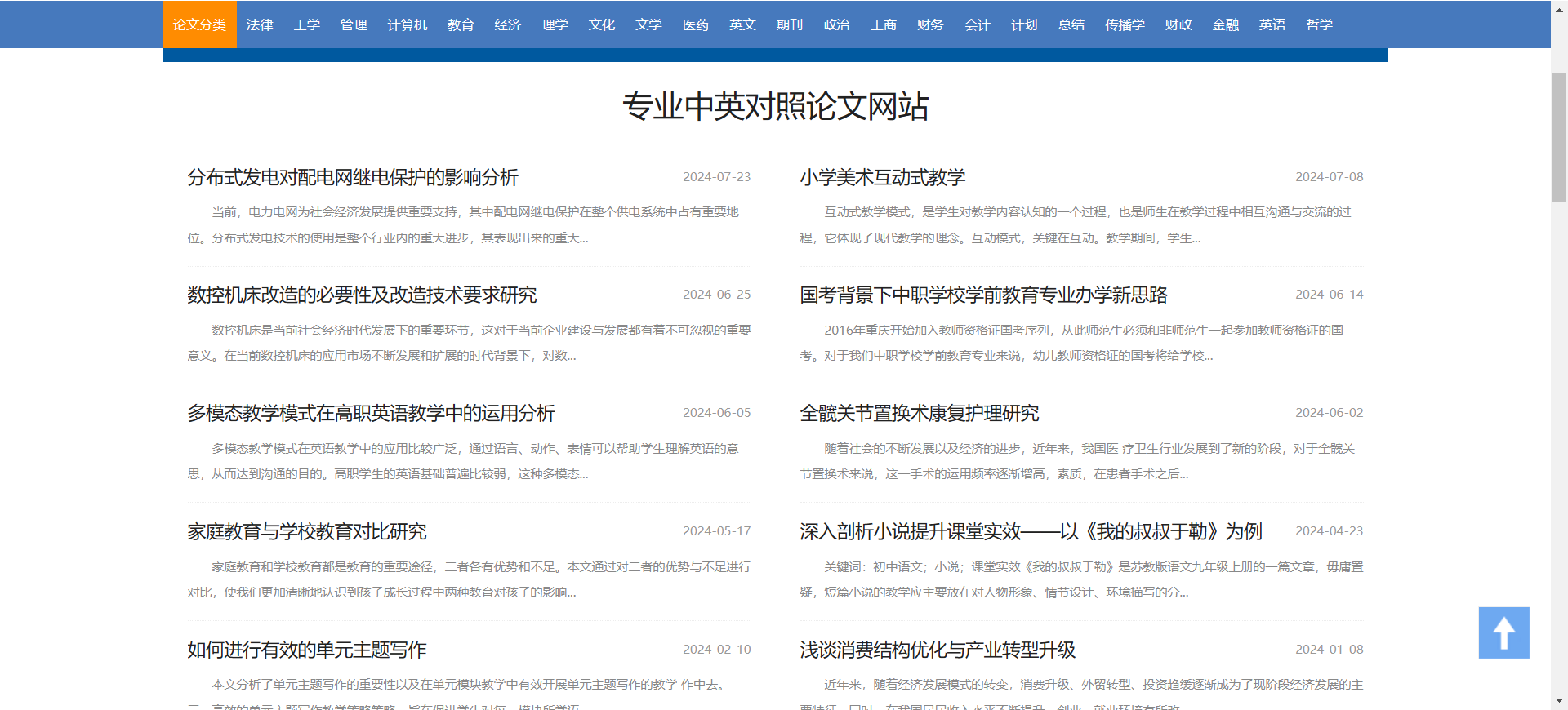Screen dimensions: 1568x710
Task: Click the date 2024-06-05
Action: (717, 412)
